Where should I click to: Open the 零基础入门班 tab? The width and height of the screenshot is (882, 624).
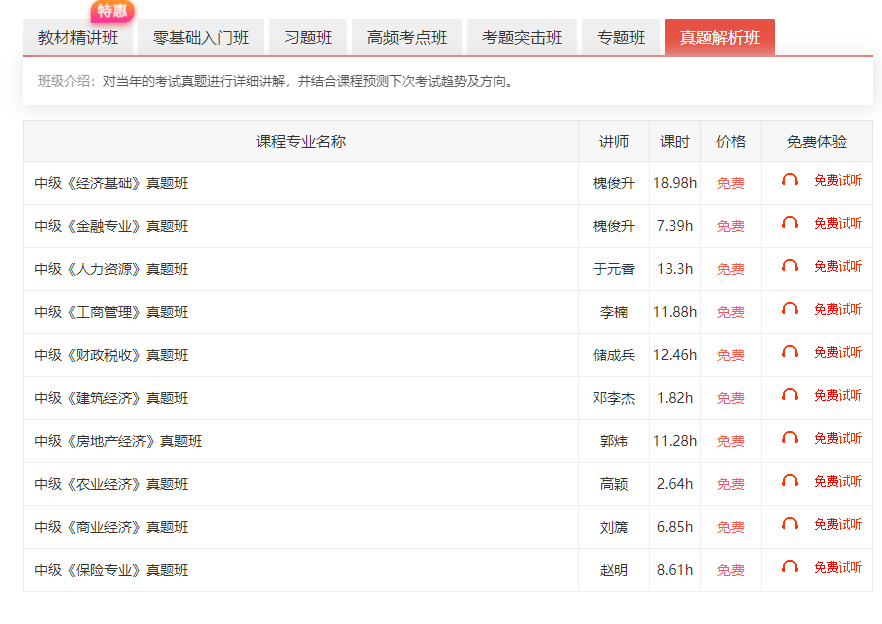click(201, 38)
